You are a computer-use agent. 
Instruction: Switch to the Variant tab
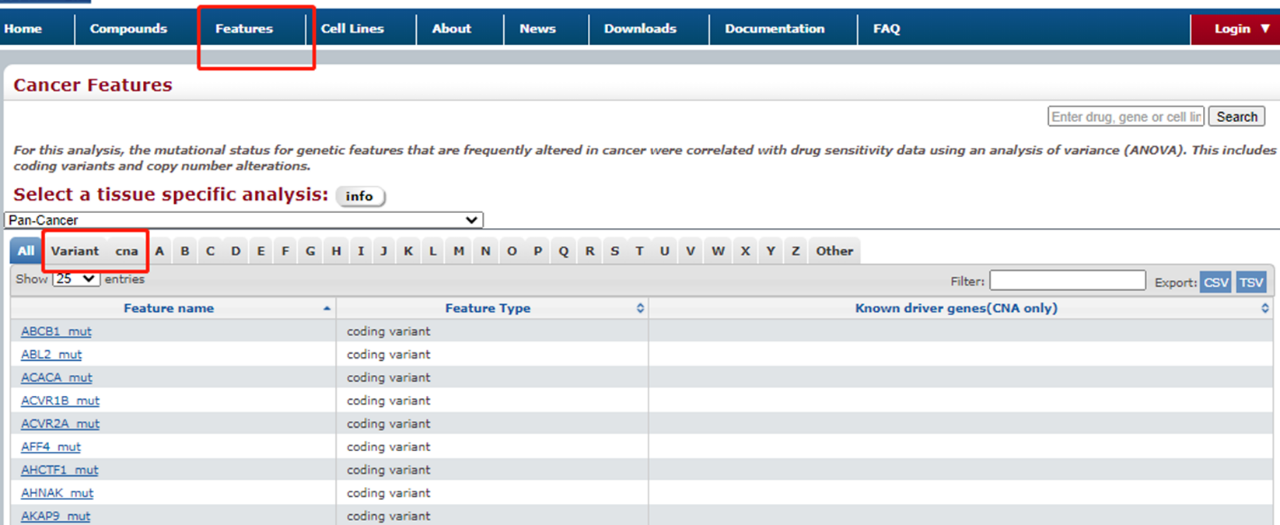pos(75,251)
